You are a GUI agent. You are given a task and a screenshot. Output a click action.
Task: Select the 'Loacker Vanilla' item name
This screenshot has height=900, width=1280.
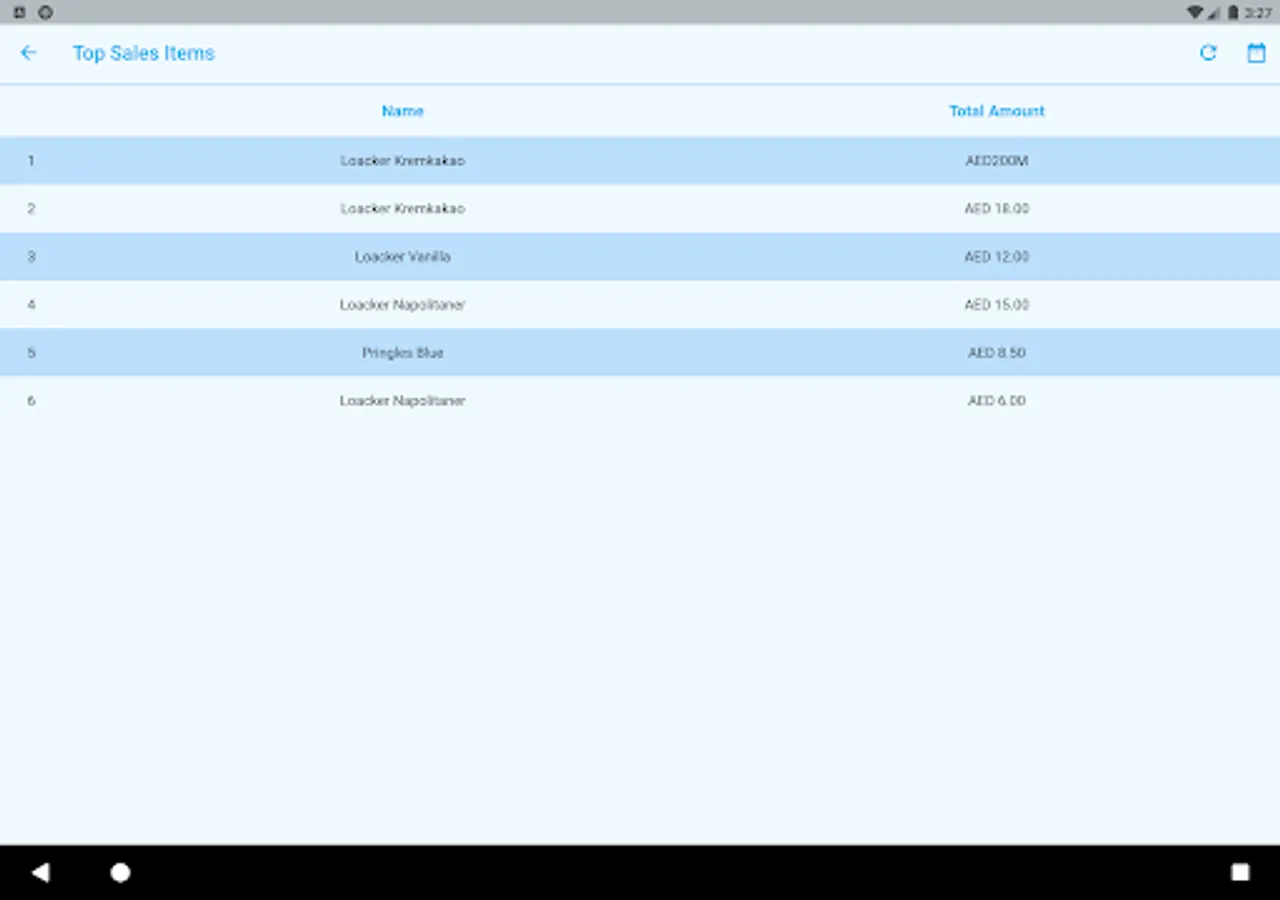(x=402, y=256)
